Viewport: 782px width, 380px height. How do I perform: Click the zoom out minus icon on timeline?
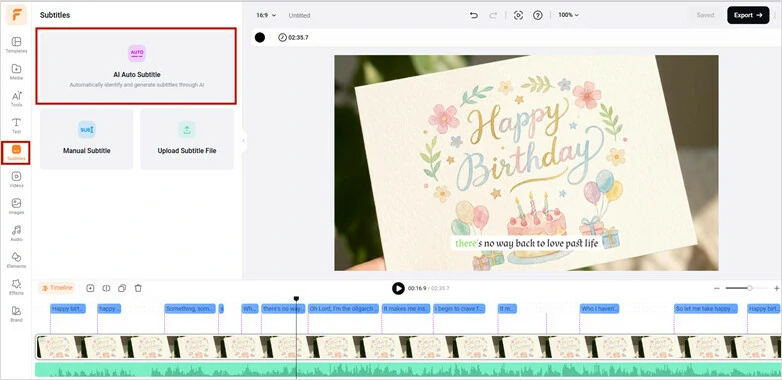pyautogui.click(x=717, y=288)
